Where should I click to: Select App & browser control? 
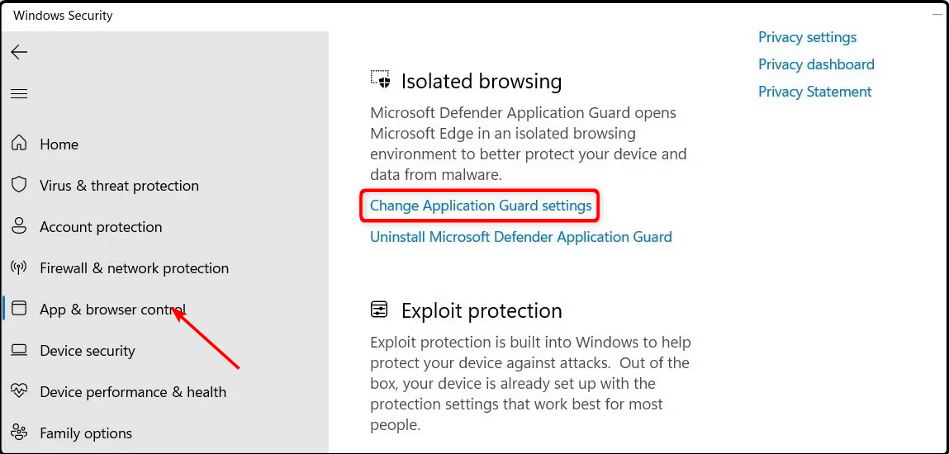[112, 310]
